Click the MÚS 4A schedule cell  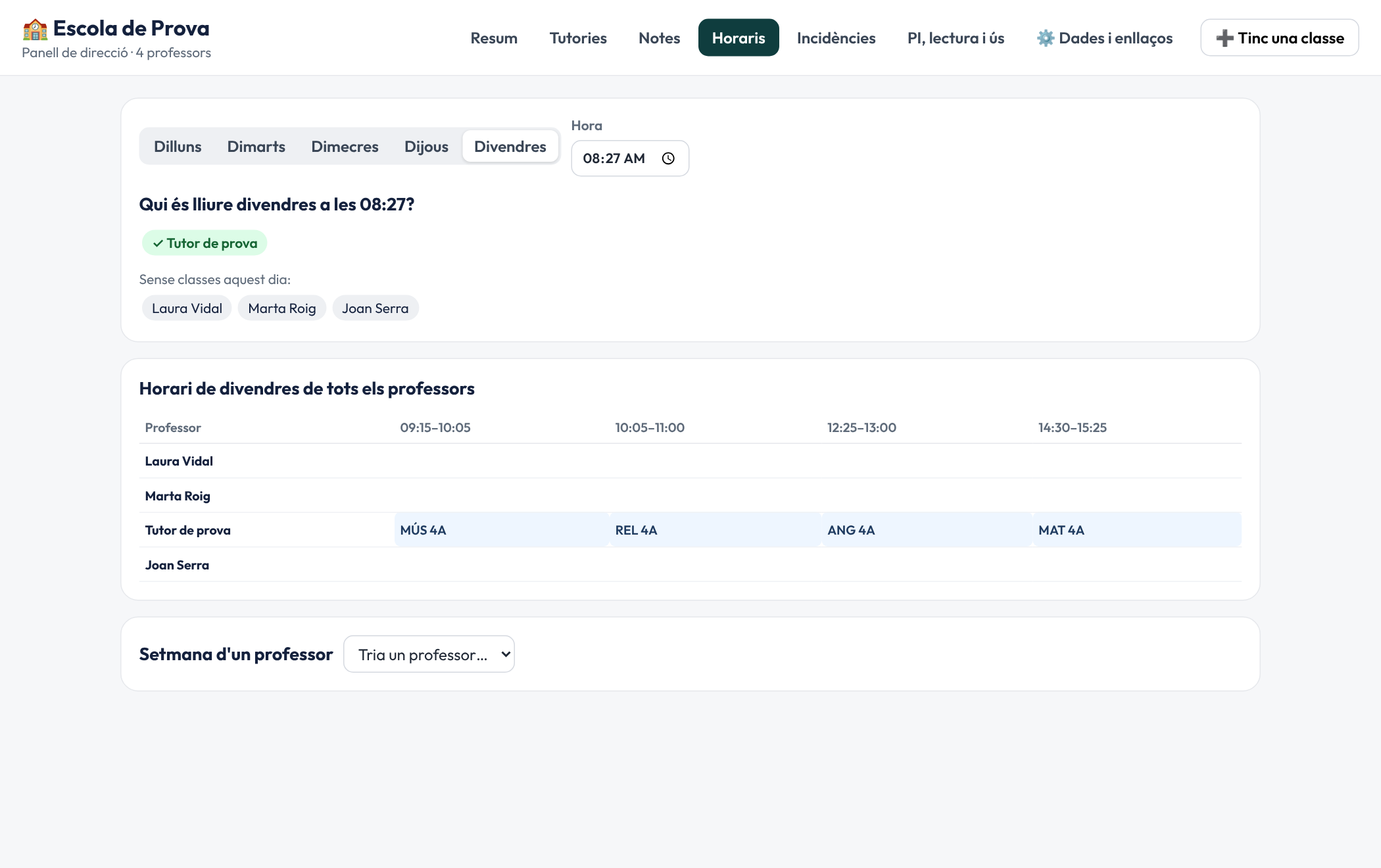(x=501, y=530)
